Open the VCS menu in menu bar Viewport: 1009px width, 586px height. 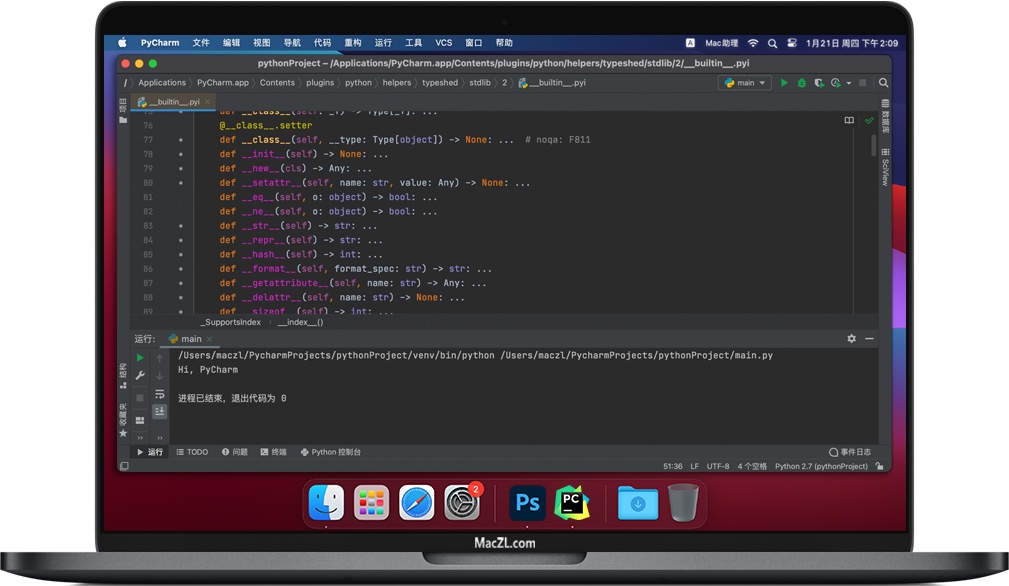(444, 42)
